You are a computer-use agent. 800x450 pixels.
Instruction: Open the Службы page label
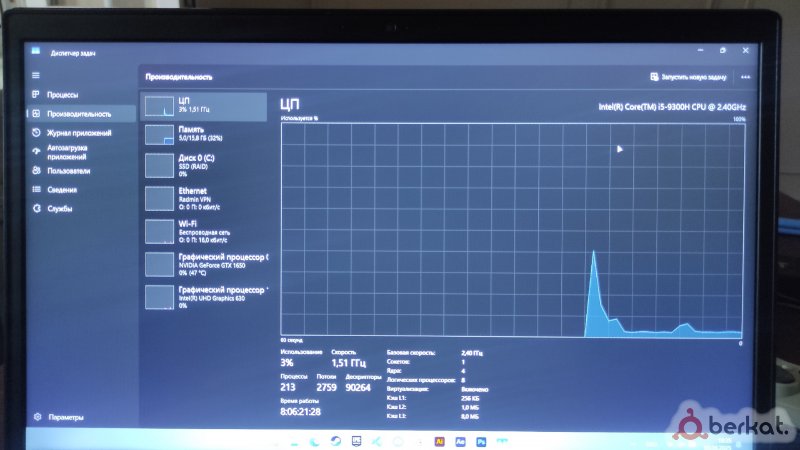tap(60, 209)
